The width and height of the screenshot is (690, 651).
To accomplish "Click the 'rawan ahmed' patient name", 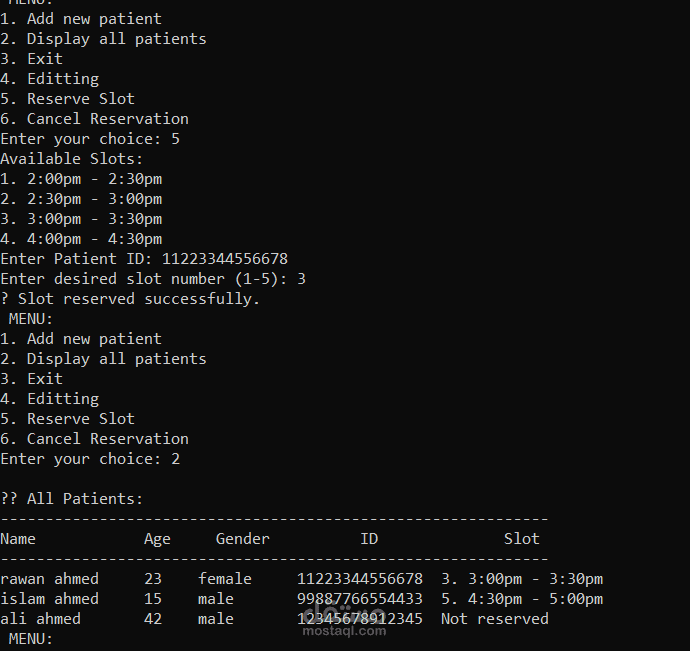I will coord(49,579).
